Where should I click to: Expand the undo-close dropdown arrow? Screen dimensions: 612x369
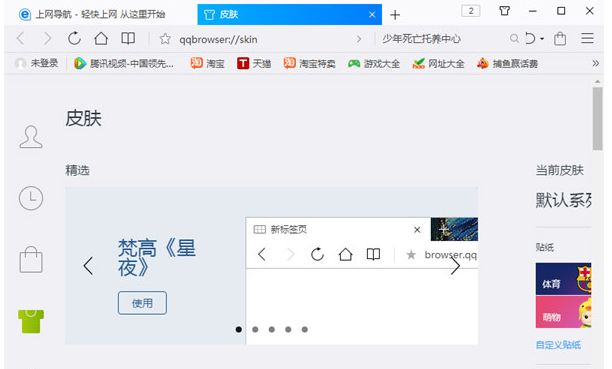[542, 39]
